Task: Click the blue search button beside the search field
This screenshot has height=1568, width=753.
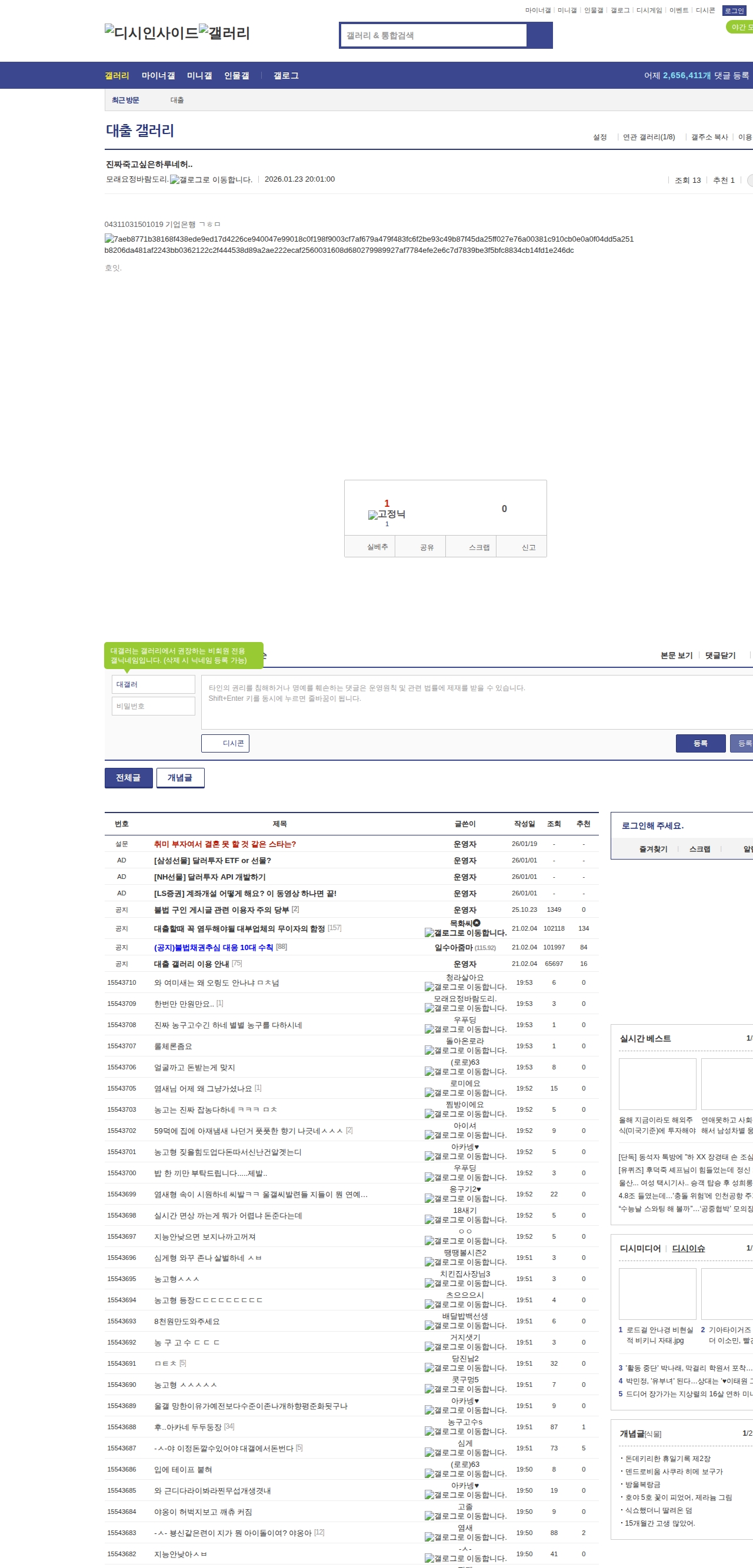Action: tap(539, 35)
